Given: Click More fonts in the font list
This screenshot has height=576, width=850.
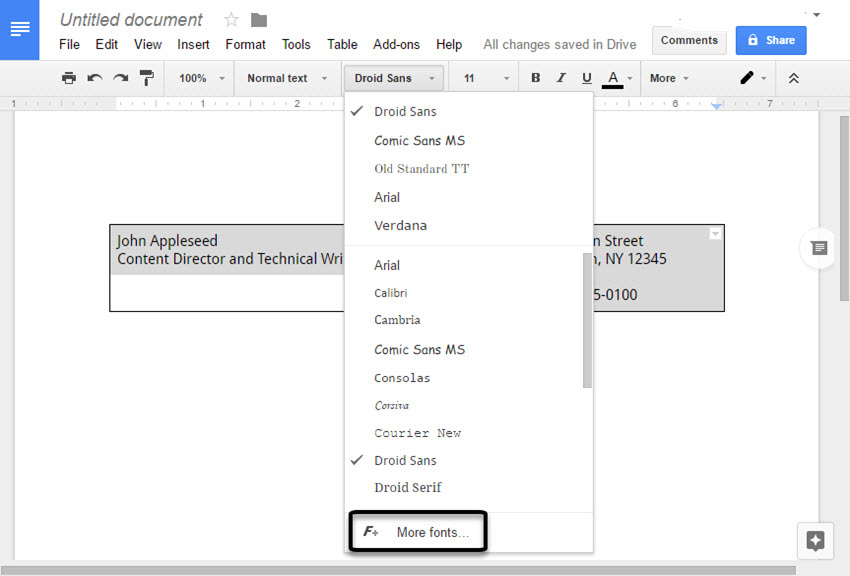Looking at the screenshot, I should click(x=418, y=533).
